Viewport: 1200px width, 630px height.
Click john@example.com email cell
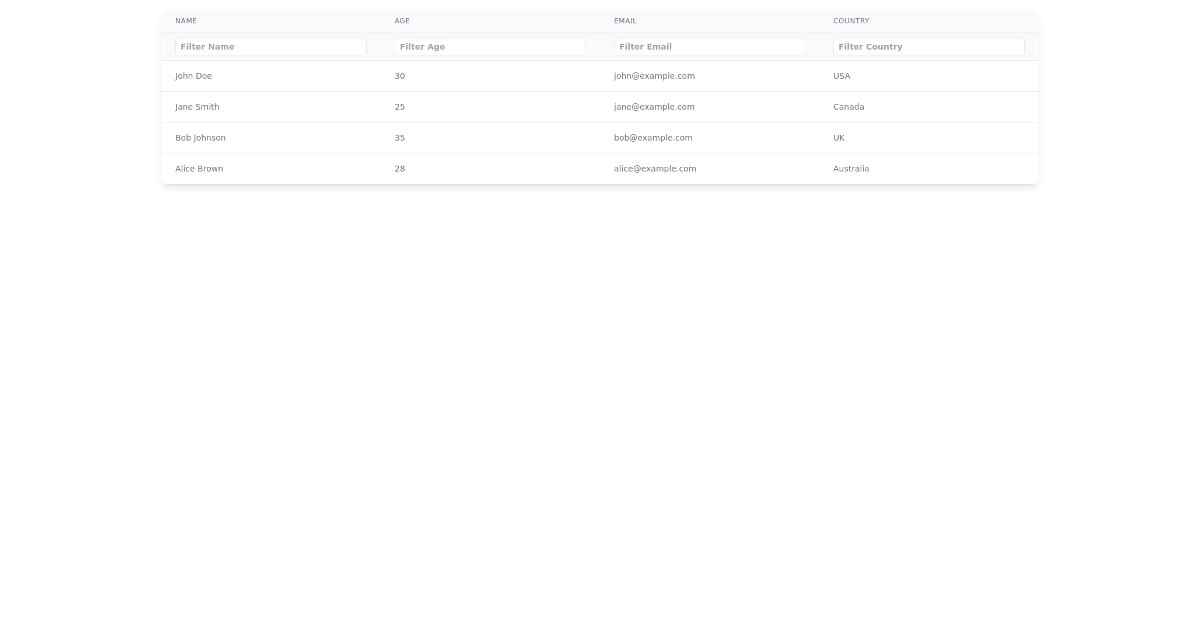click(654, 76)
